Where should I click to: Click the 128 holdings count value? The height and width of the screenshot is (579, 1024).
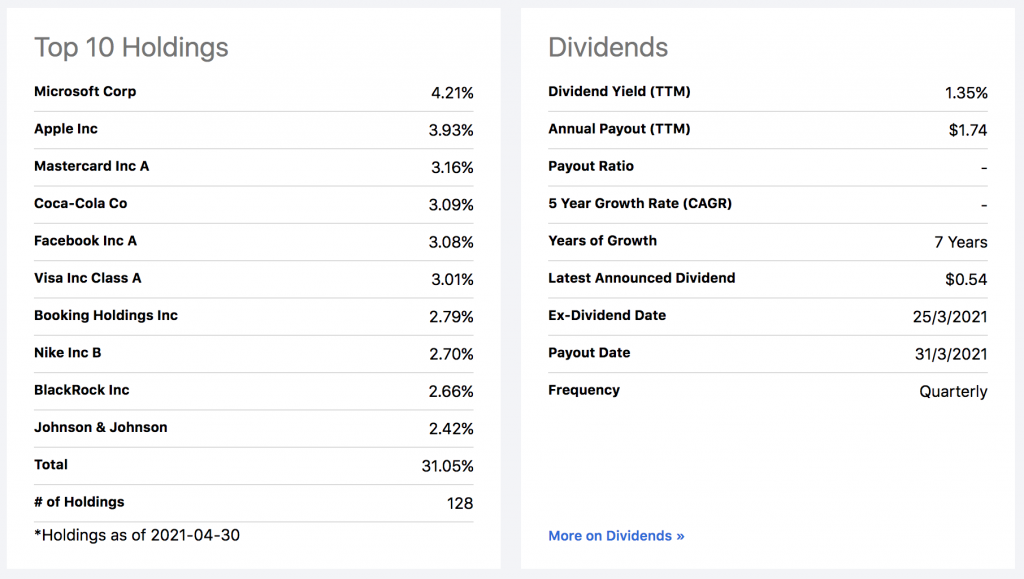[460, 503]
